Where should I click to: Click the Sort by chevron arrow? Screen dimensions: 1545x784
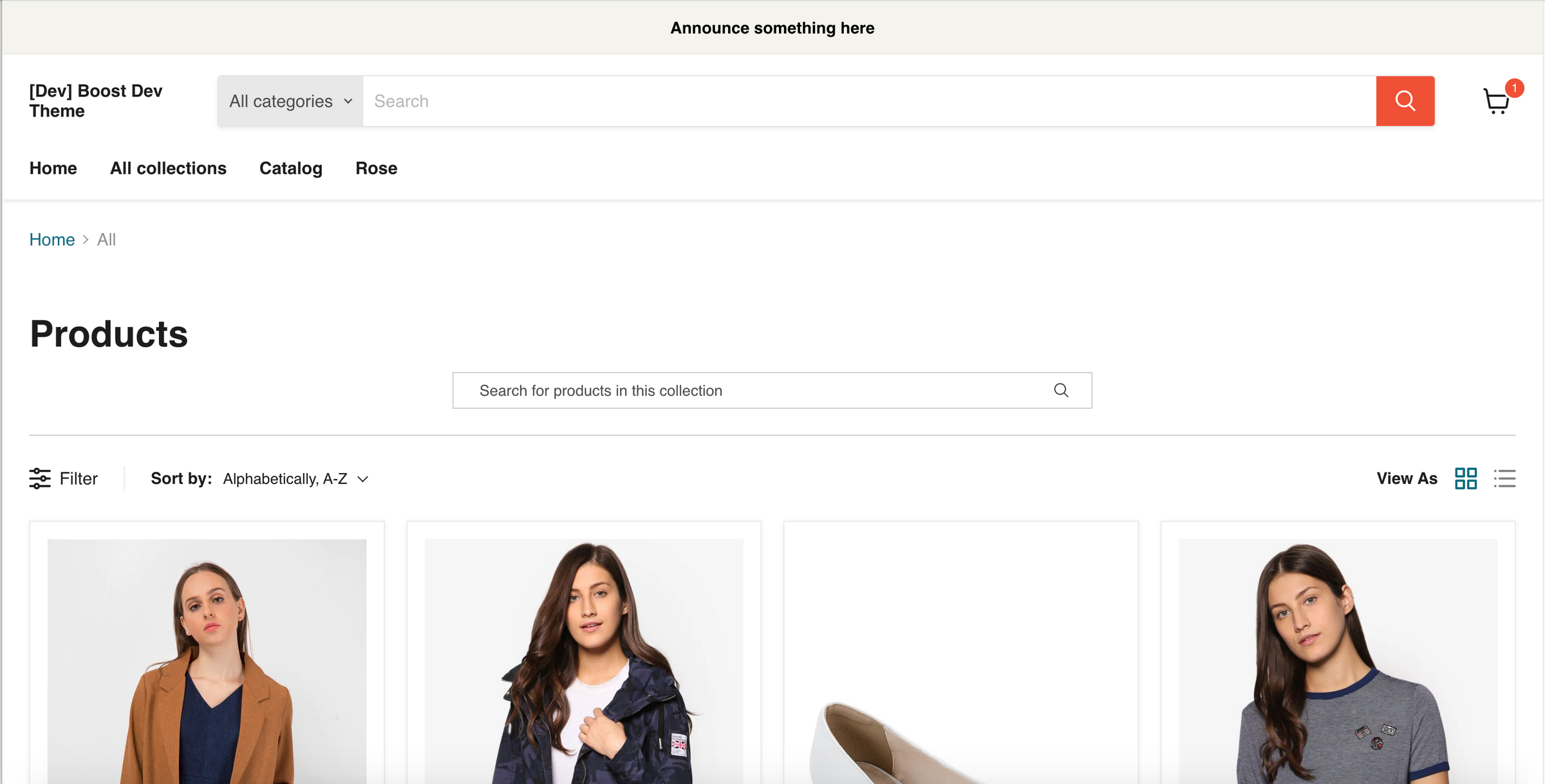tap(363, 480)
